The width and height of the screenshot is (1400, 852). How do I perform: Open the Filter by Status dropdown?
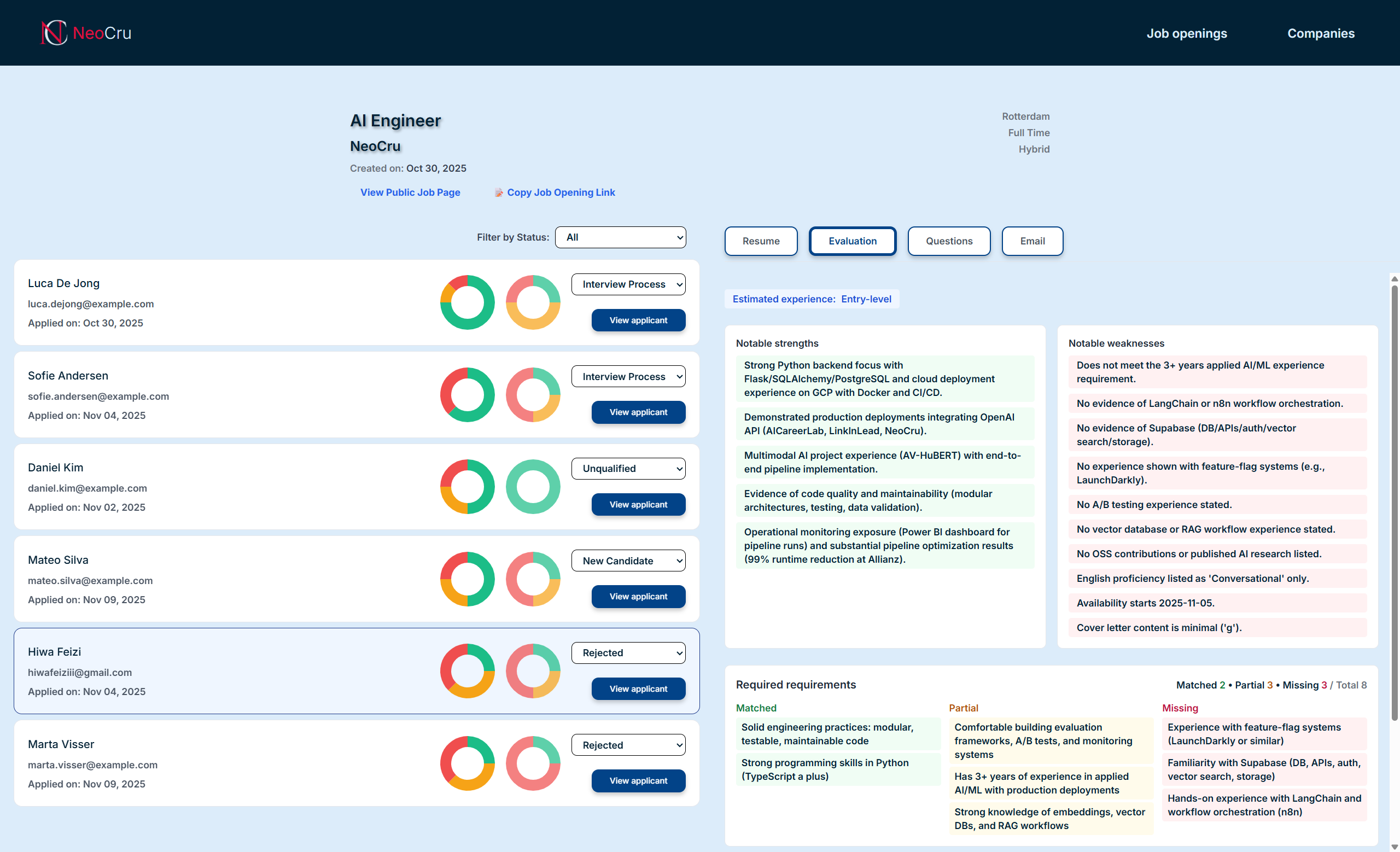tap(620, 237)
